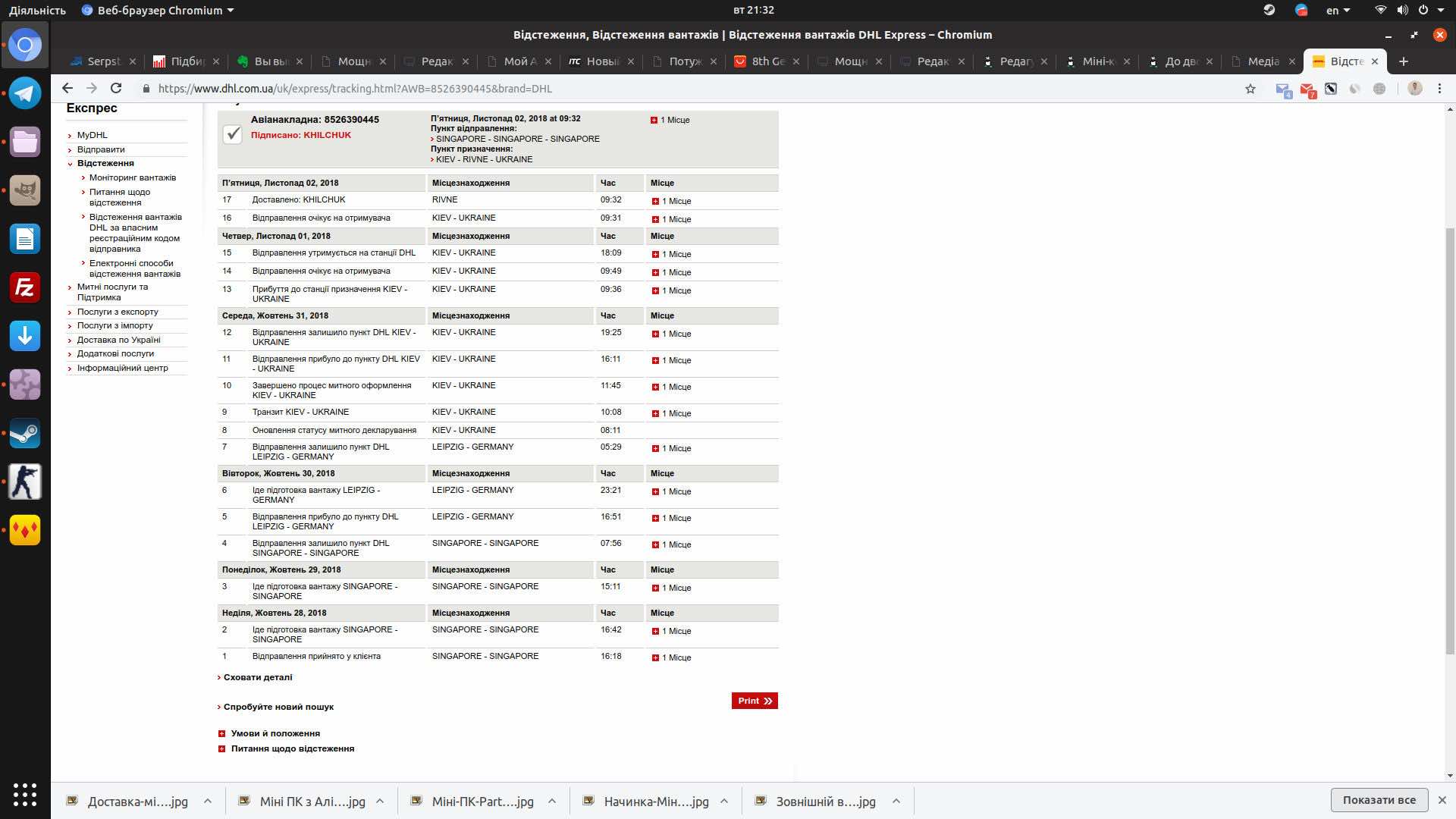Image resolution: width=1456 pixels, height=819 pixels.
Task: Close the Serpstat tab
Action: coord(133,61)
